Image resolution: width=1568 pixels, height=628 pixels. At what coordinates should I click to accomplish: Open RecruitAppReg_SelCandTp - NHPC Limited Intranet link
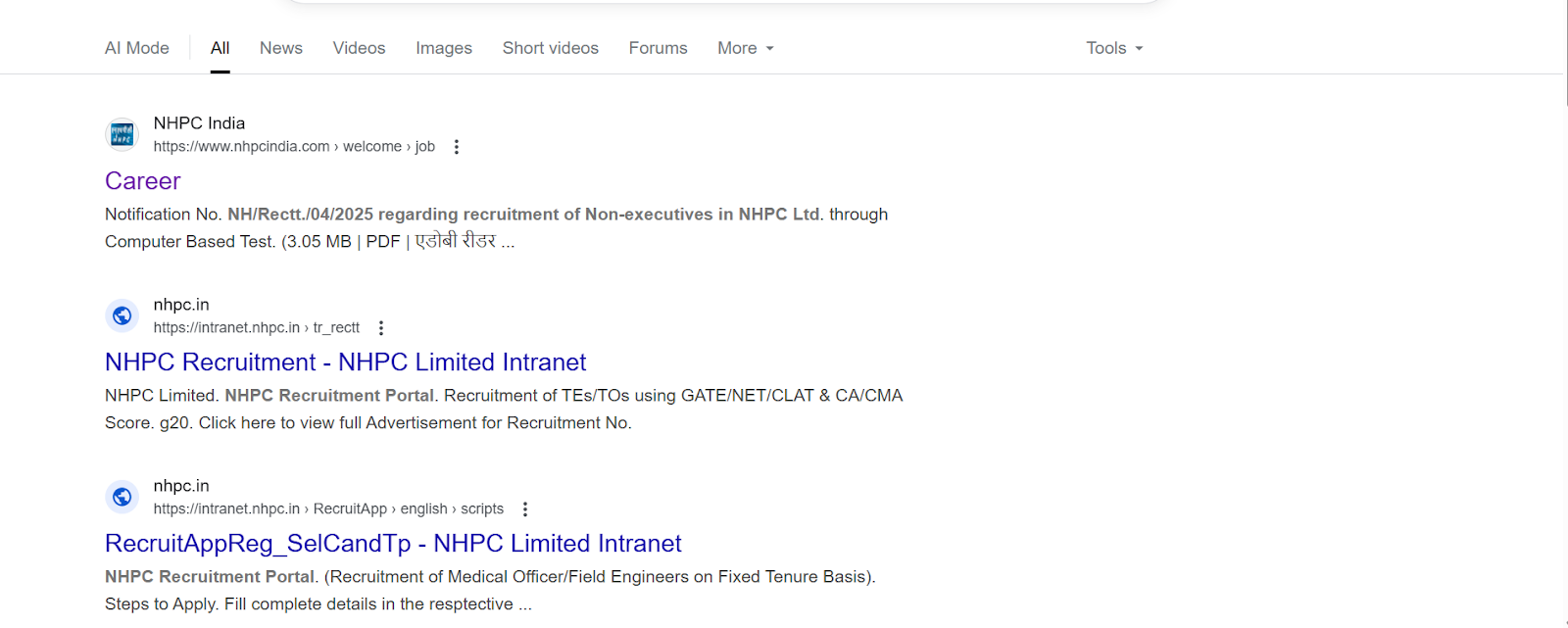(393, 544)
